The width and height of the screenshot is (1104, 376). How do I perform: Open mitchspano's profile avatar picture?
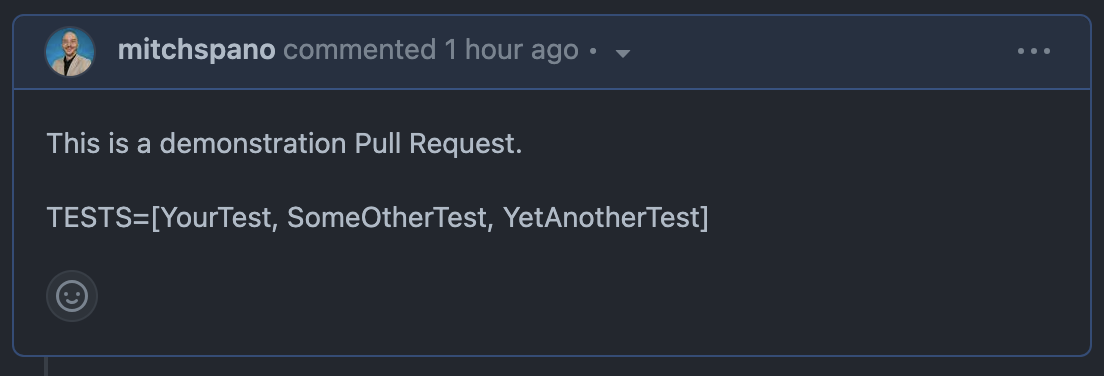pos(70,51)
